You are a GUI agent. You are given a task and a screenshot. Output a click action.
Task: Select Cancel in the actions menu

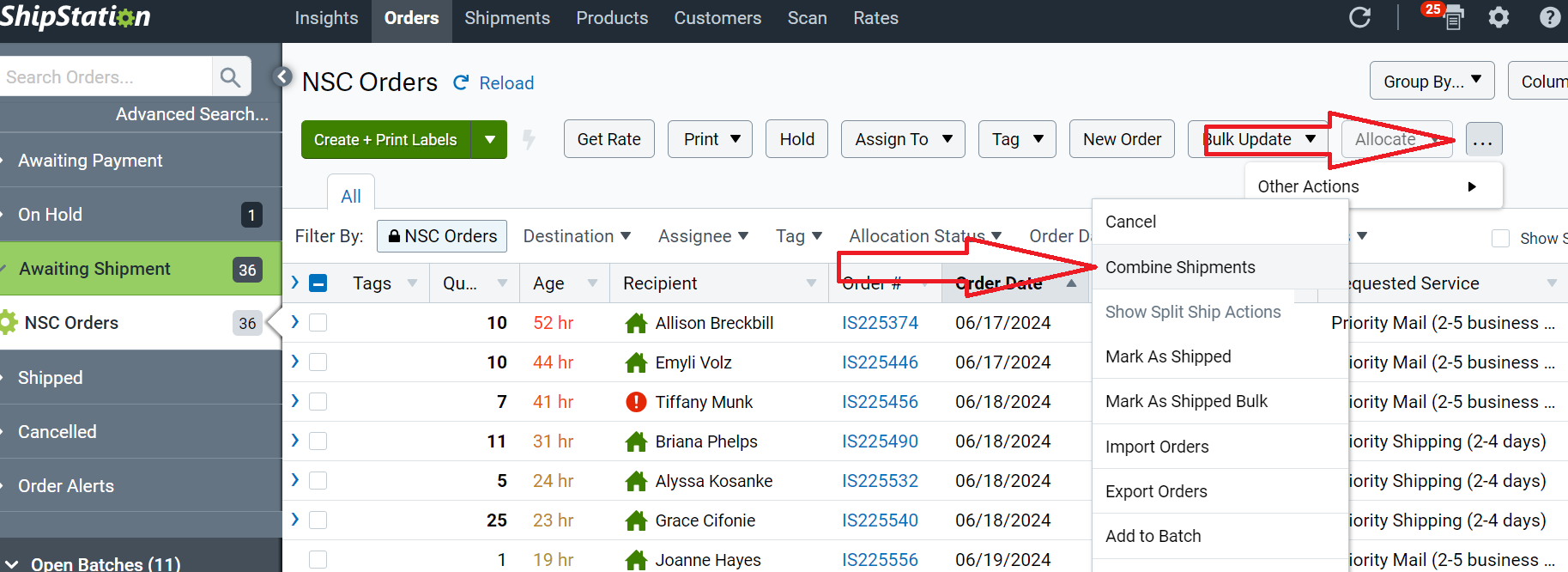[x=1220, y=222]
